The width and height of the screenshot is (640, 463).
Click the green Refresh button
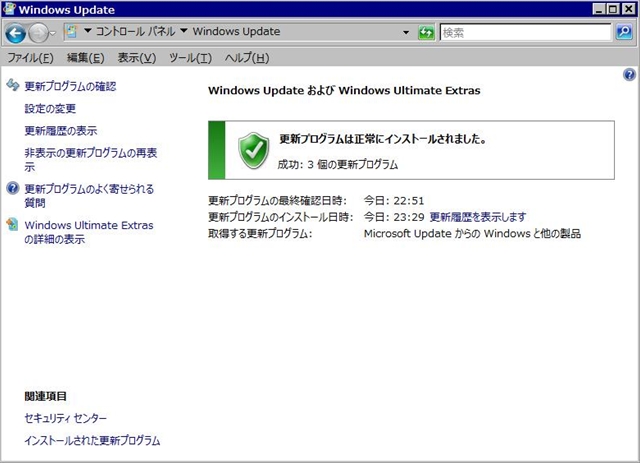click(x=426, y=32)
